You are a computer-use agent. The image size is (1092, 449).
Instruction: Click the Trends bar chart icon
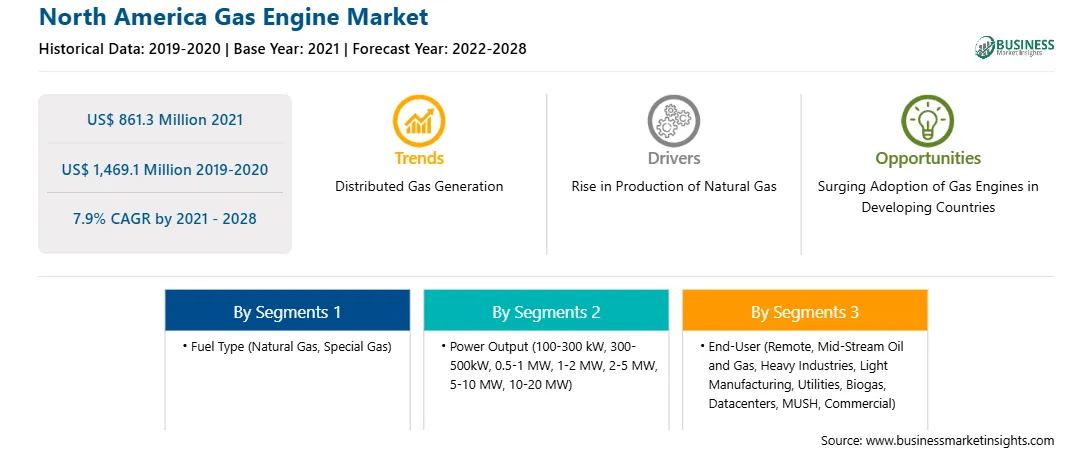tap(419, 121)
